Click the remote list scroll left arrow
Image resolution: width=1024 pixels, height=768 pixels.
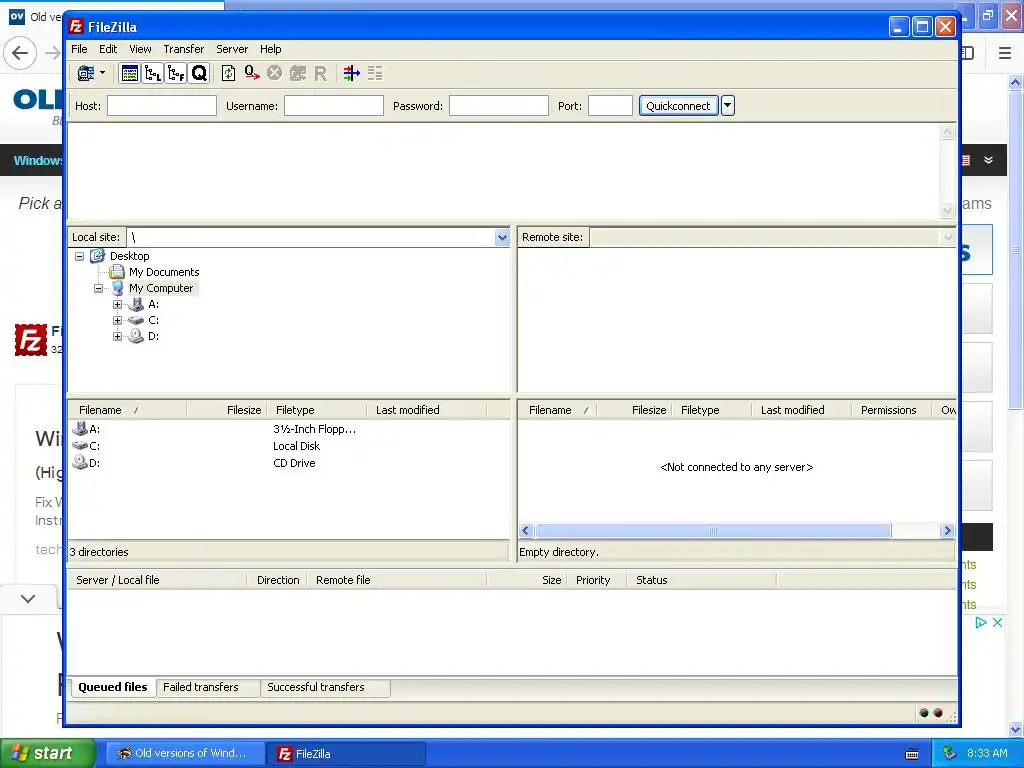pos(526,531)
